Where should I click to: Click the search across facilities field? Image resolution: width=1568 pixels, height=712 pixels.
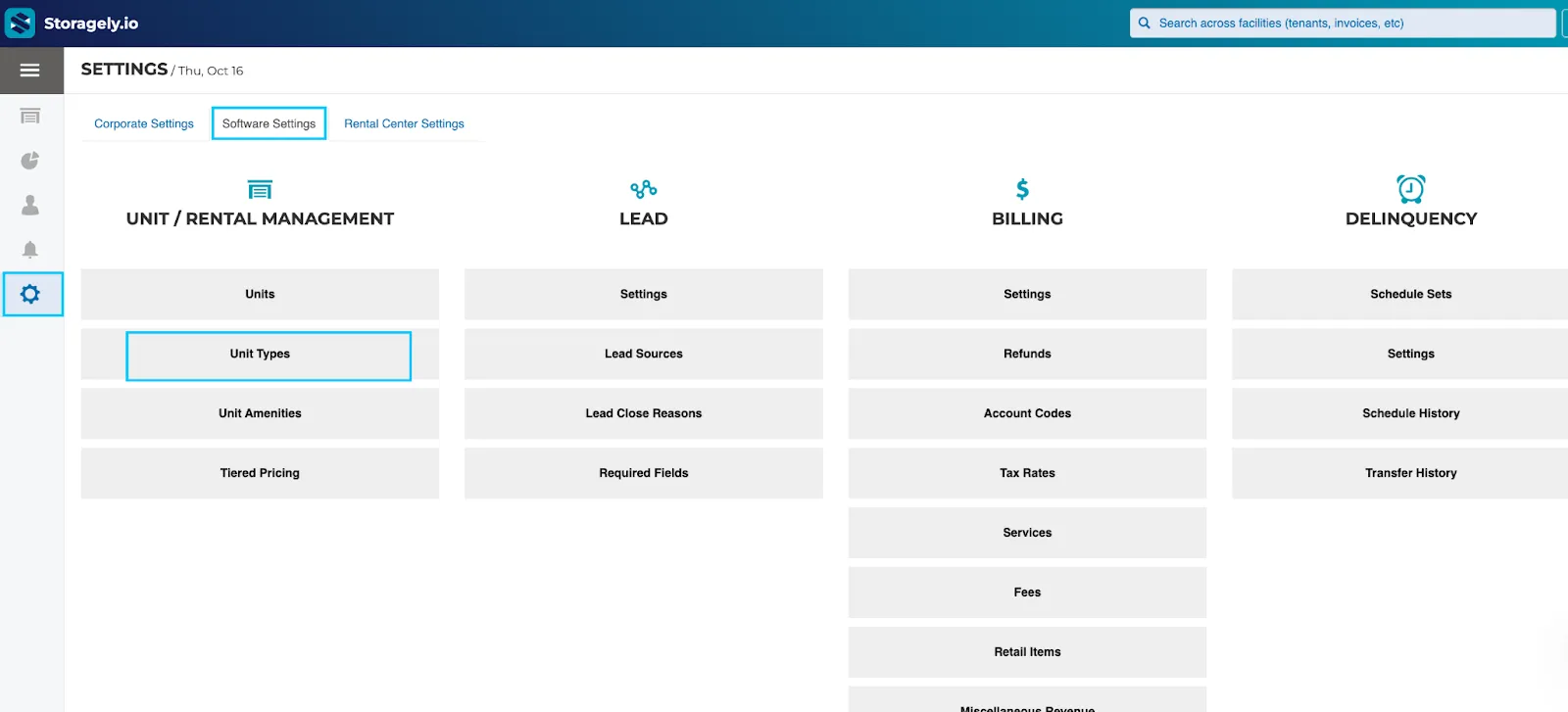tap(1343, 23)
